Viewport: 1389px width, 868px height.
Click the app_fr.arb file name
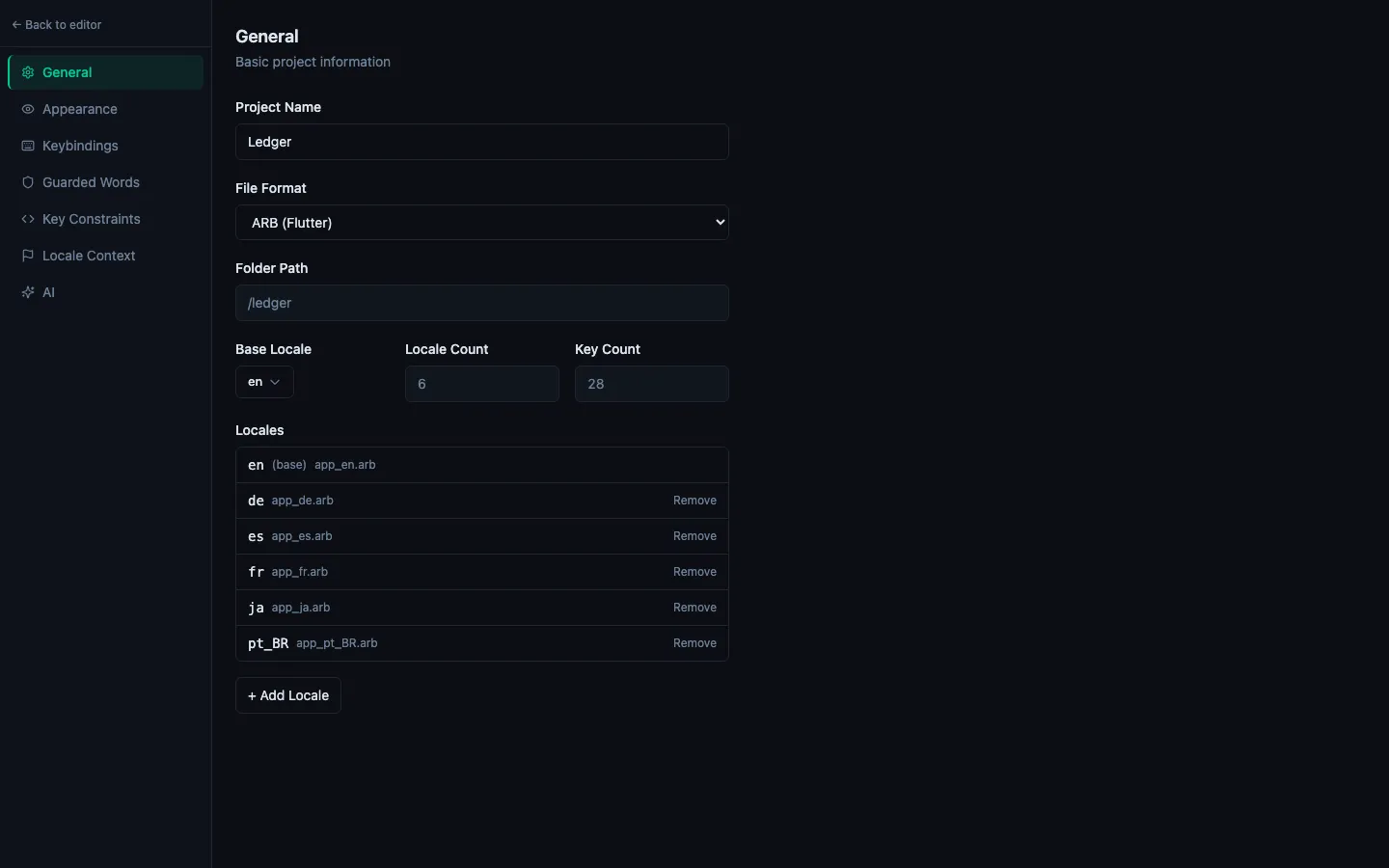click(x=300, y=572)
